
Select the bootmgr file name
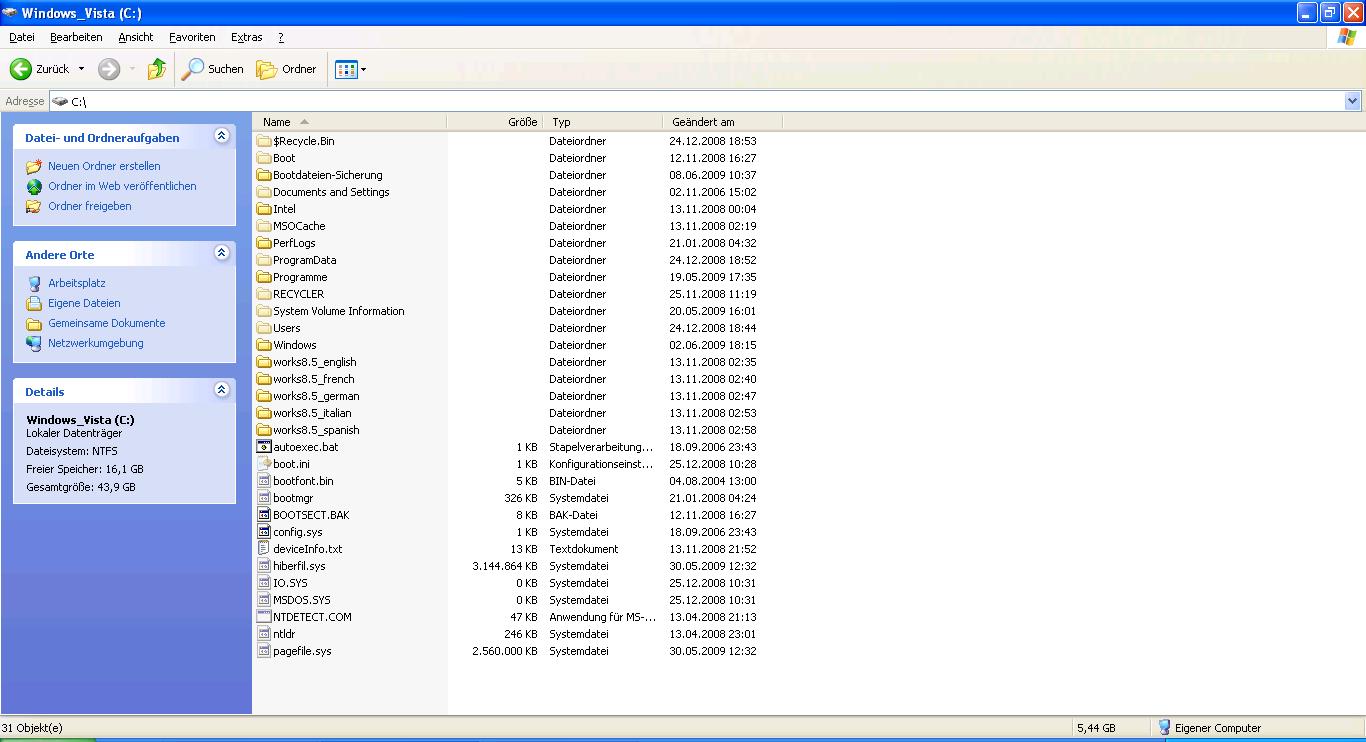pos(293,498)
